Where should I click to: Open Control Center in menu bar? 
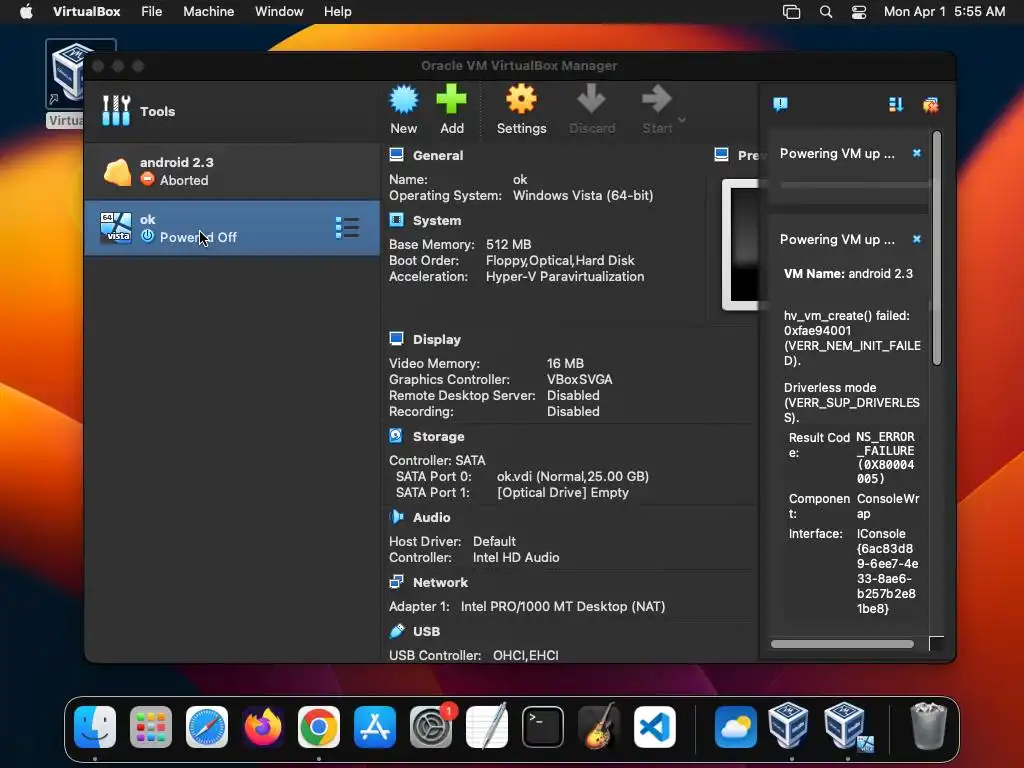click(859, 12)
